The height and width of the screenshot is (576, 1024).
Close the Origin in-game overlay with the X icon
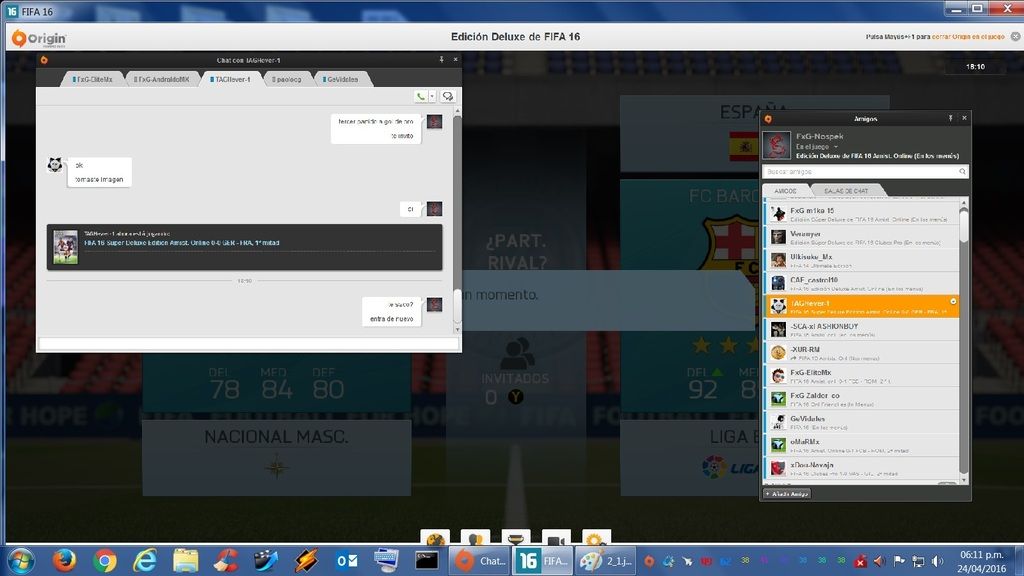click(1016, 37)
